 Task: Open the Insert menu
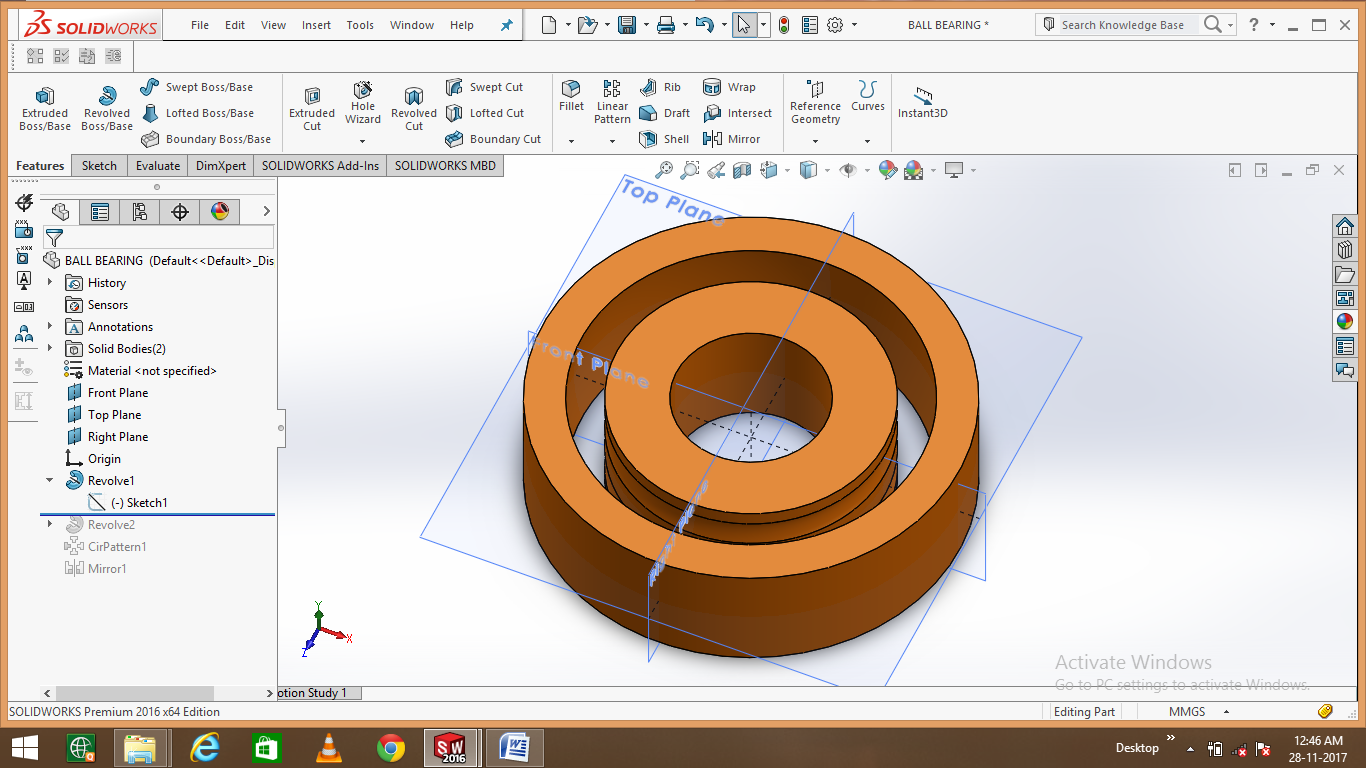click(316, 25)
